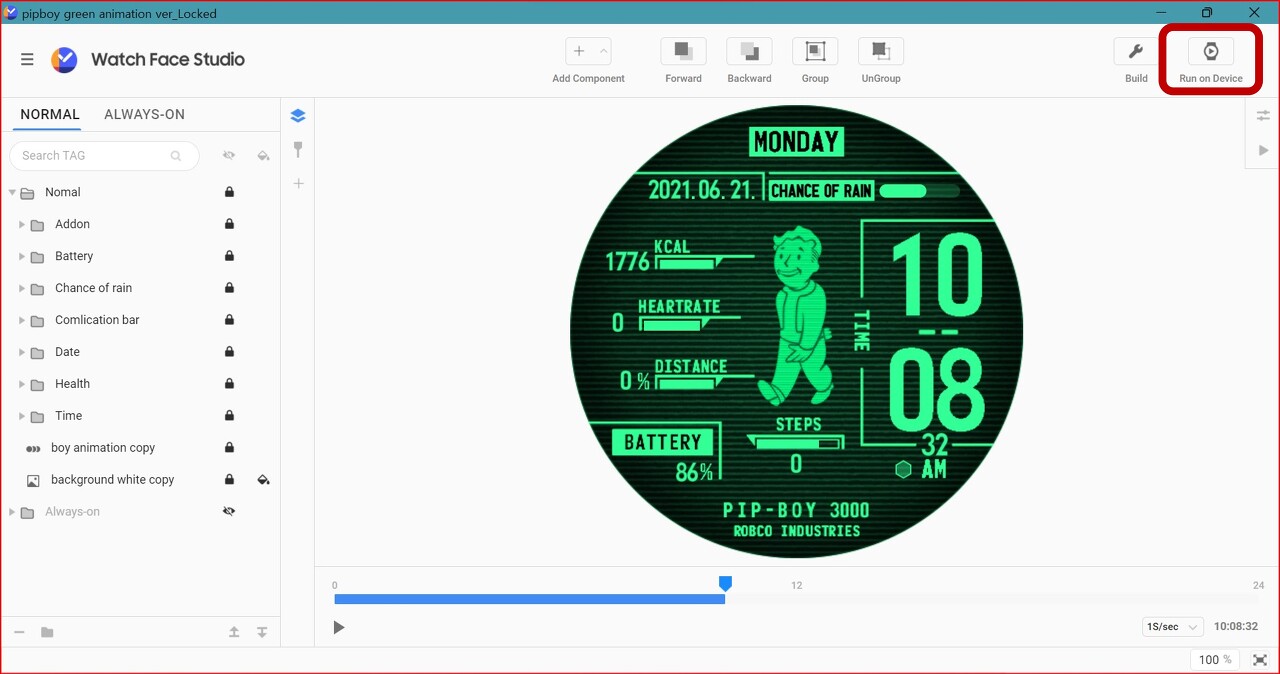Open the Add Component dropdown arrow
Screen dimensions: 1280x674
tap(603, 51)
